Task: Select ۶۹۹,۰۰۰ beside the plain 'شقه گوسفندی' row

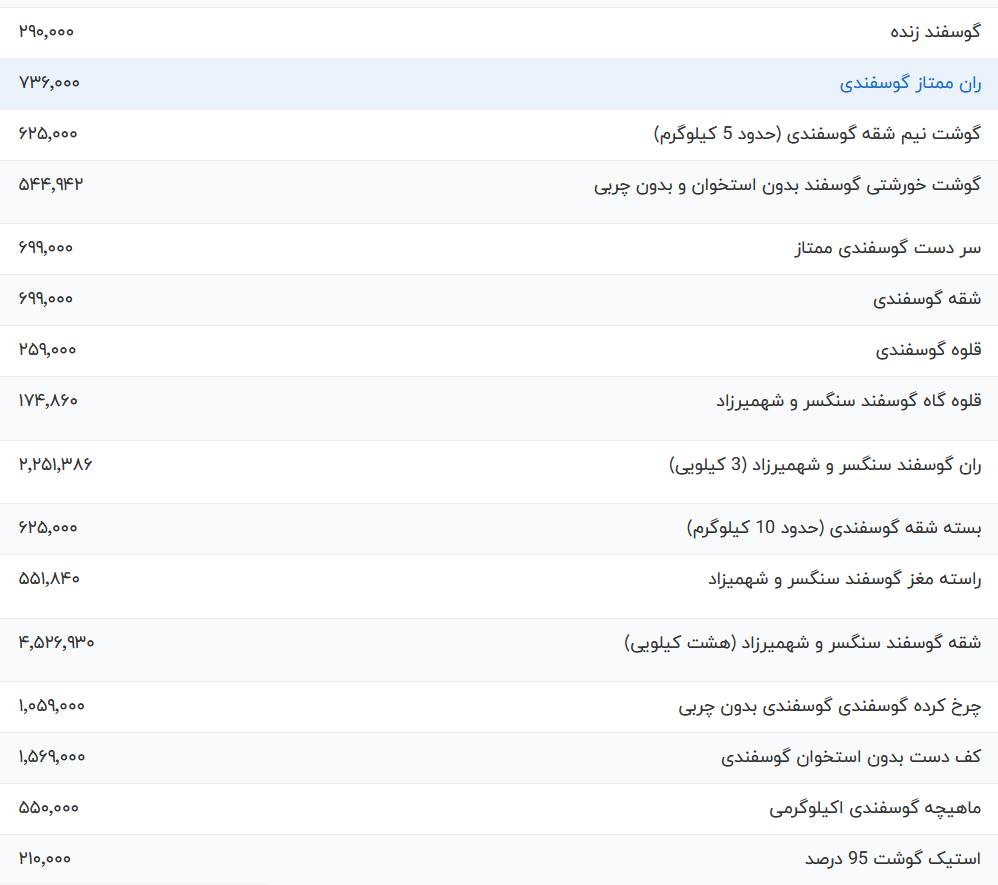Action: coord(46,299)
